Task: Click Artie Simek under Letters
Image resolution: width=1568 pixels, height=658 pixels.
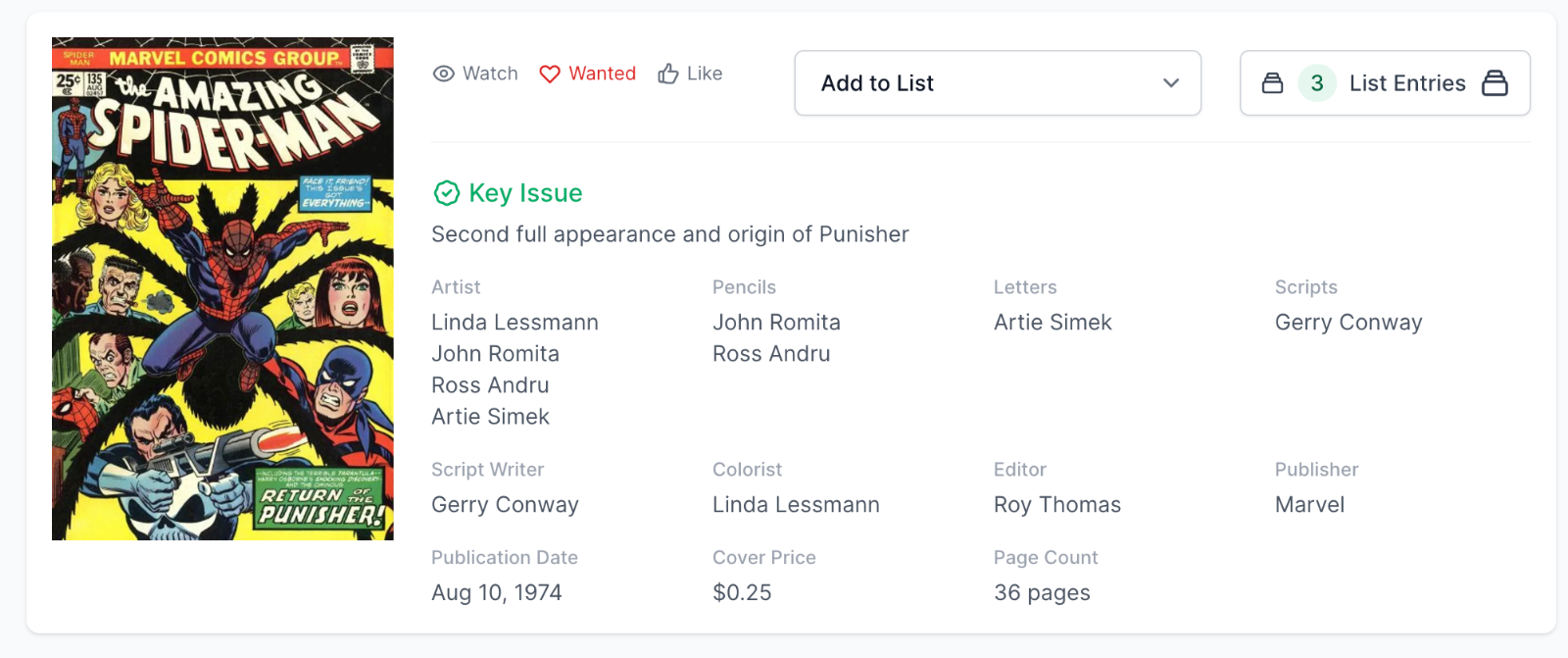Action: click(x=1053, y=323)
